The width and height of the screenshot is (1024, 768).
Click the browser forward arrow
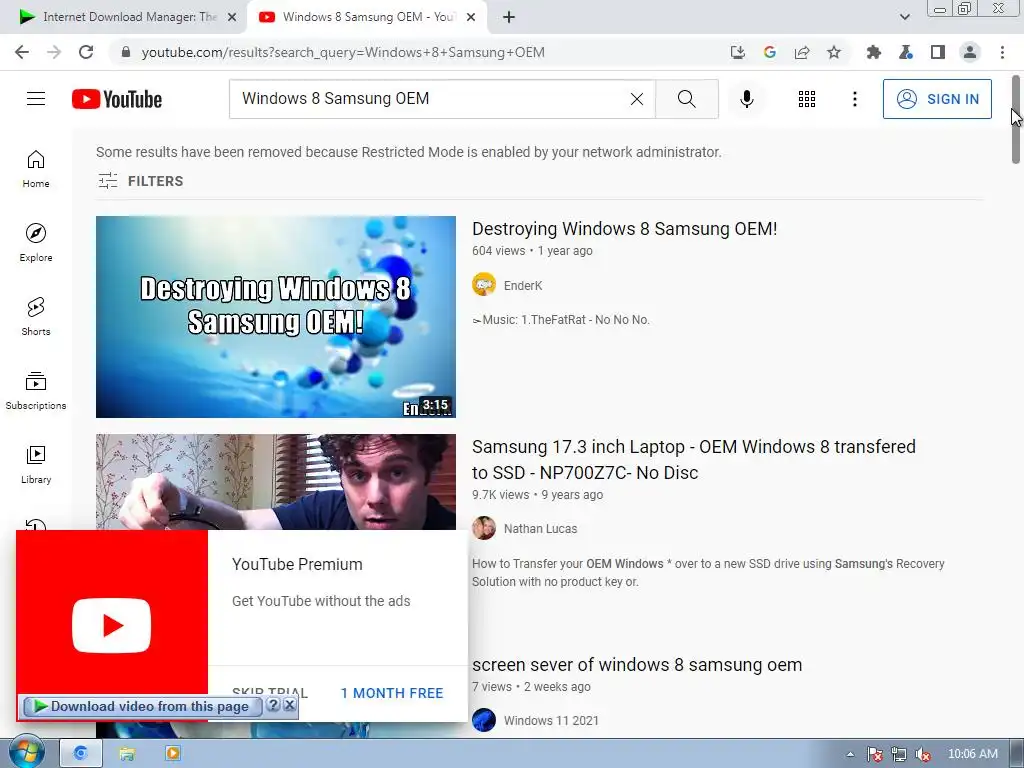[x=54, y=52]
